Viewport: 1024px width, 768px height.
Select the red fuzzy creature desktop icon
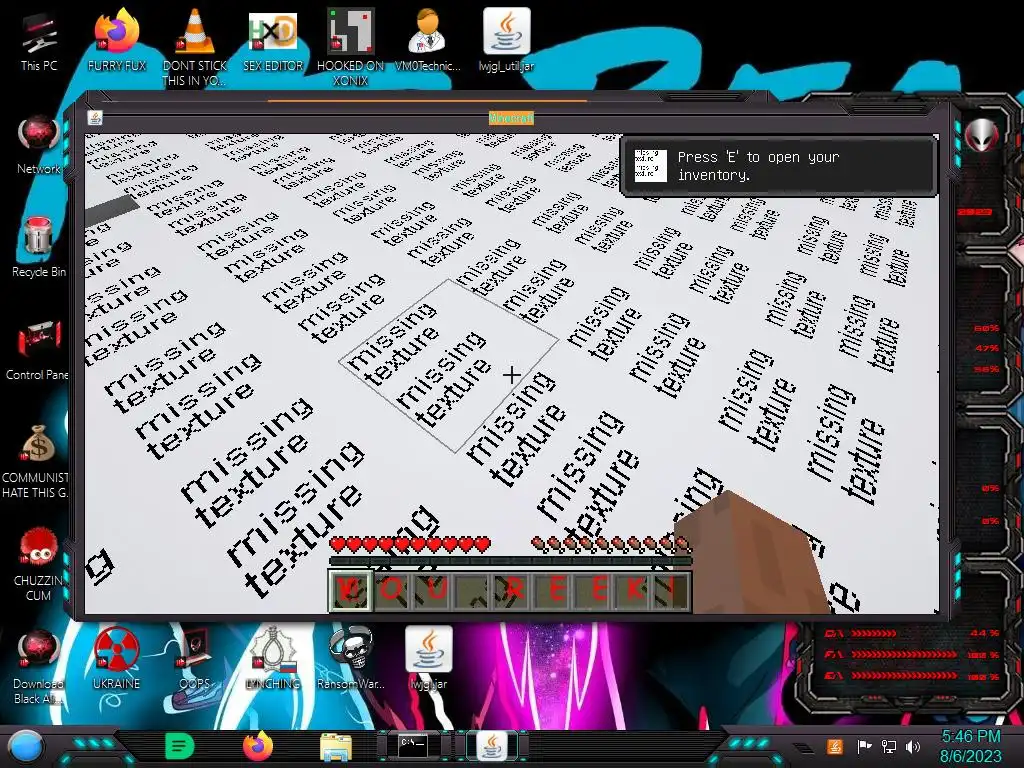coord(38,563)
